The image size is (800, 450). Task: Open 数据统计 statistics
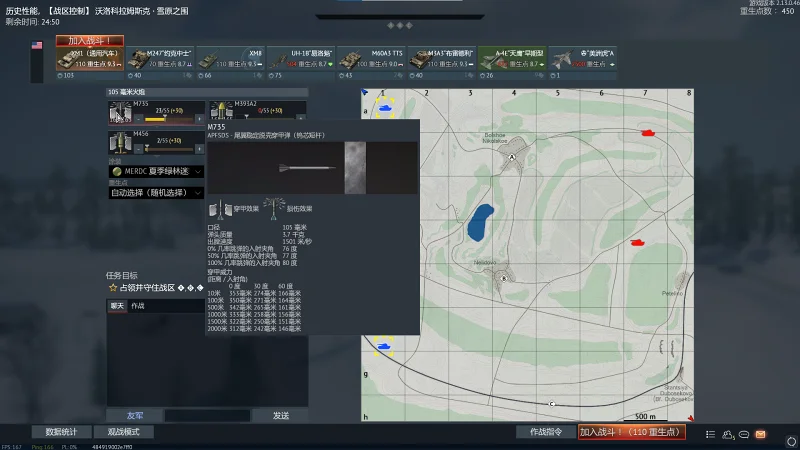[x=61, y=432]
